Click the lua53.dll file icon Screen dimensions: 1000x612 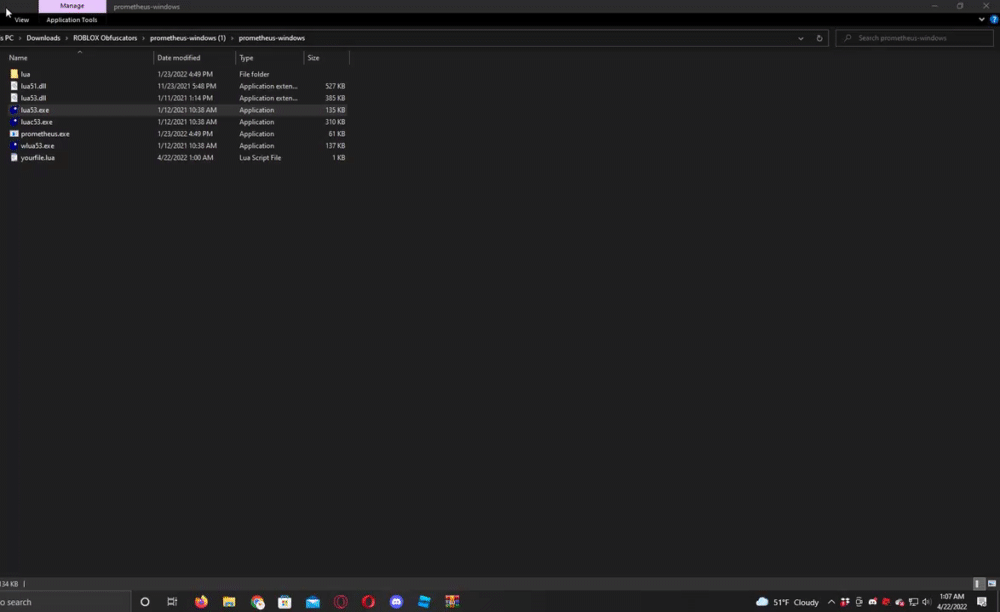(x=14, y=98)
